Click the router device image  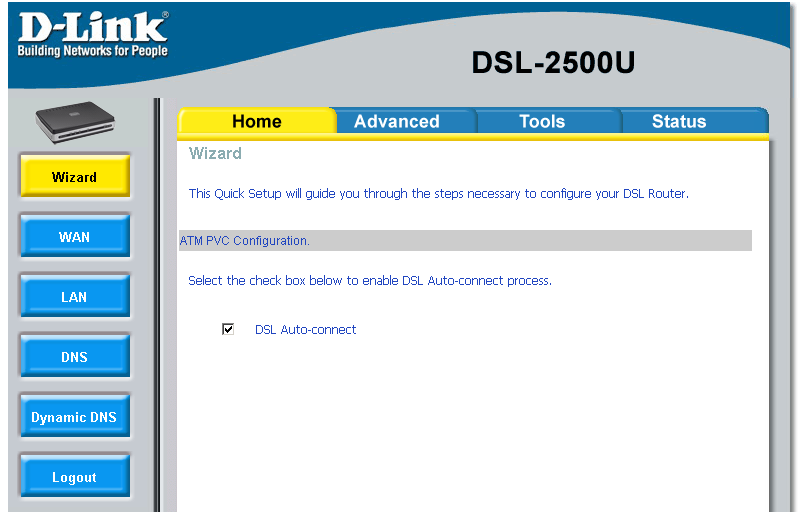tap(75, 122)
